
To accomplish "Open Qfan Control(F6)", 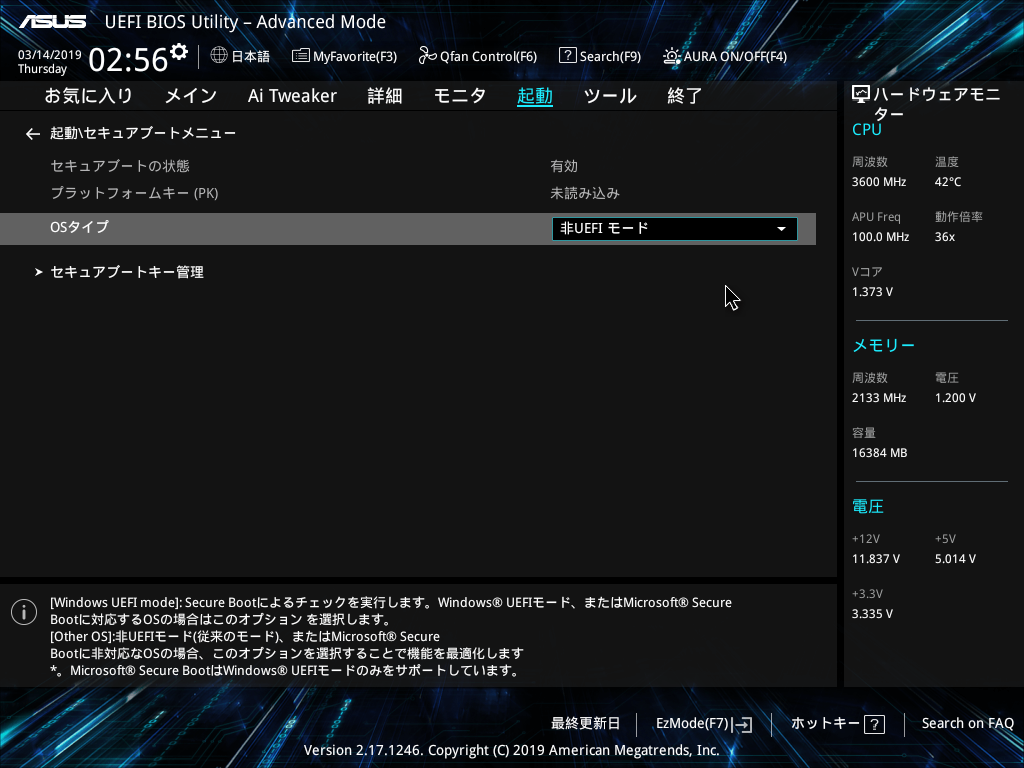I will pos(477,56).
